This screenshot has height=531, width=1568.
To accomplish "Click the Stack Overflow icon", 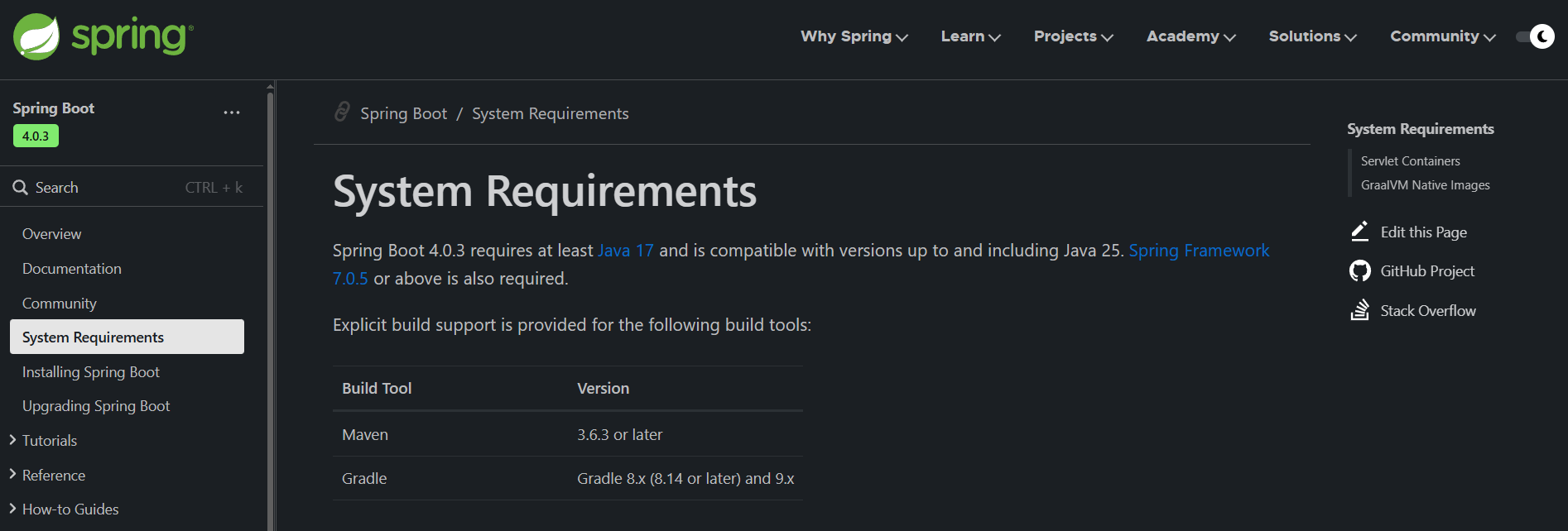I will coord(1359,310).
